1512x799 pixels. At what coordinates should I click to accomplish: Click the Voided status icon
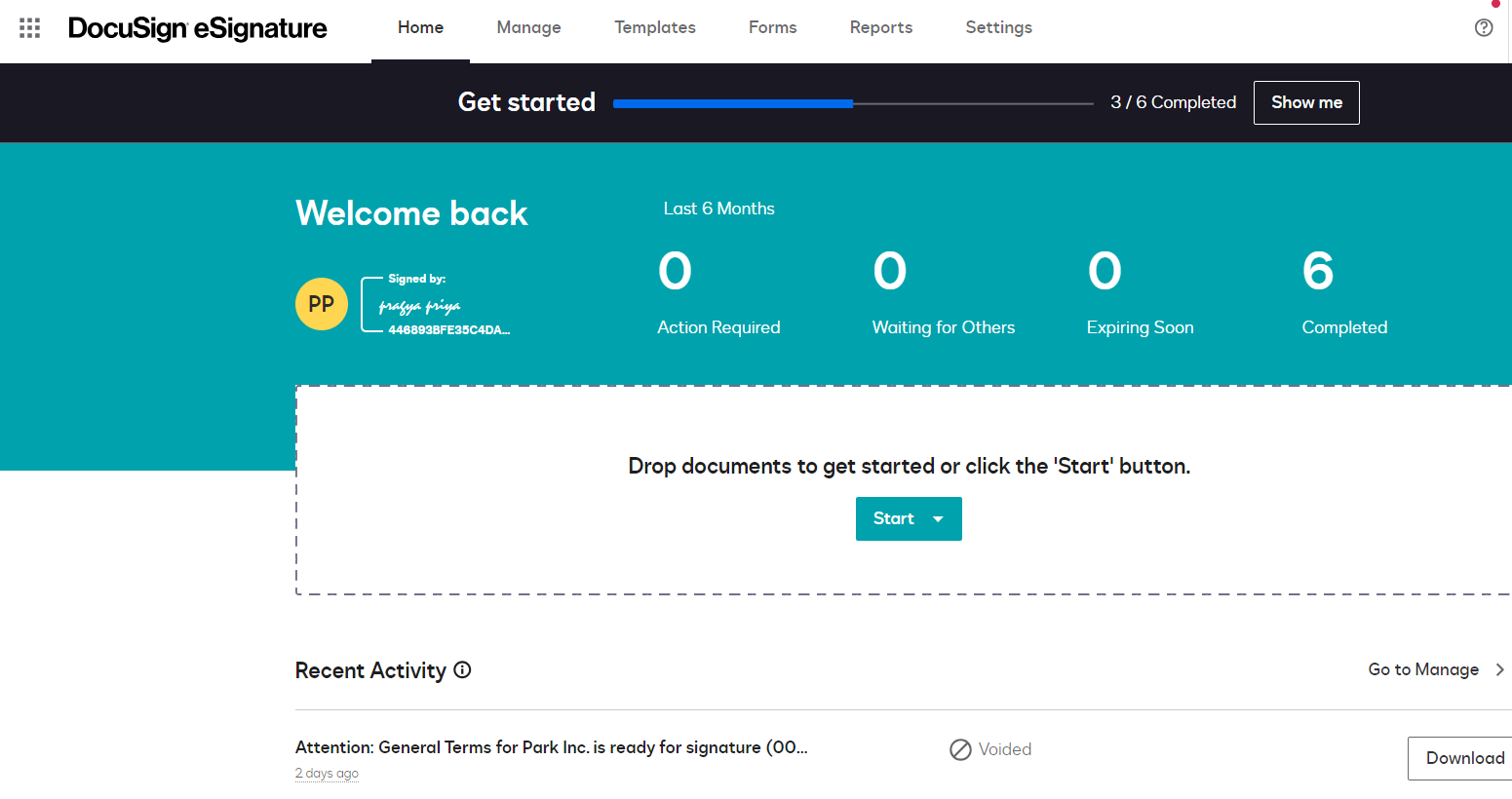(959, 749)
